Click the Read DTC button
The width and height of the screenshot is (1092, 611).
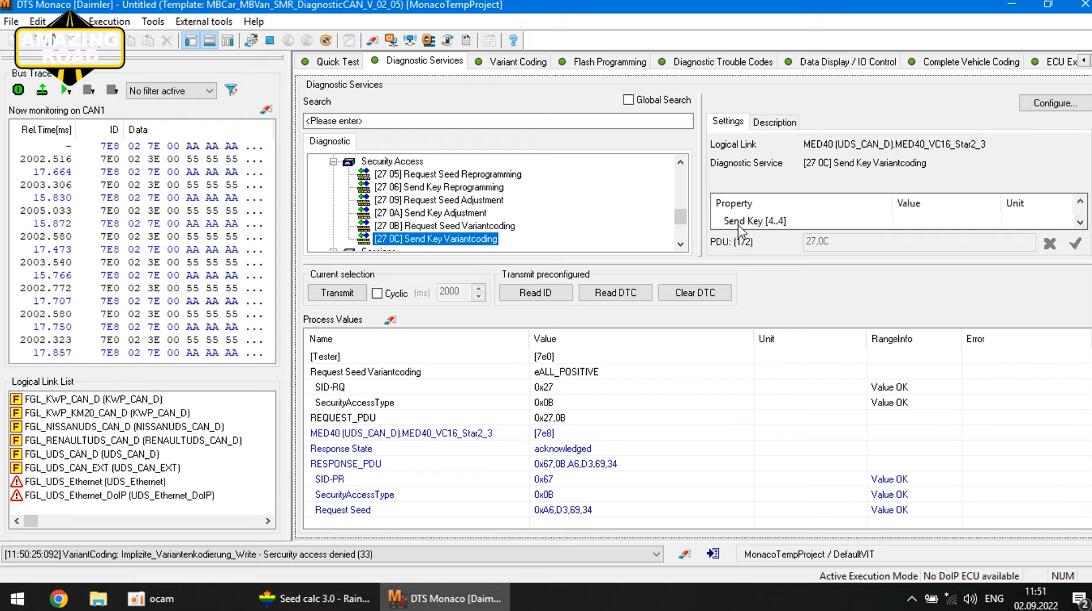click(615, 293)
